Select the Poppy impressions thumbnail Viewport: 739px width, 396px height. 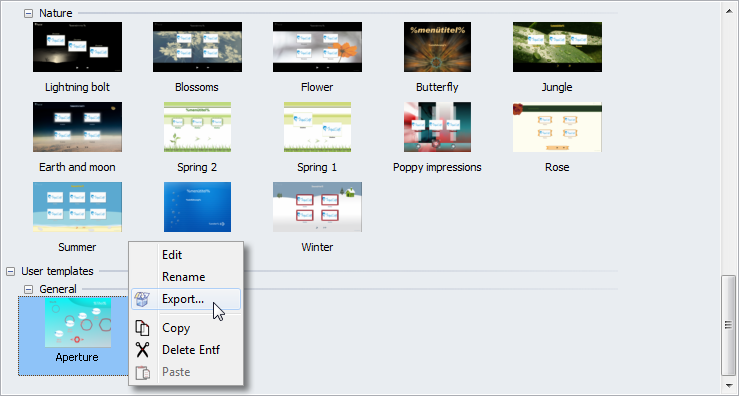[x=437, y=127]
